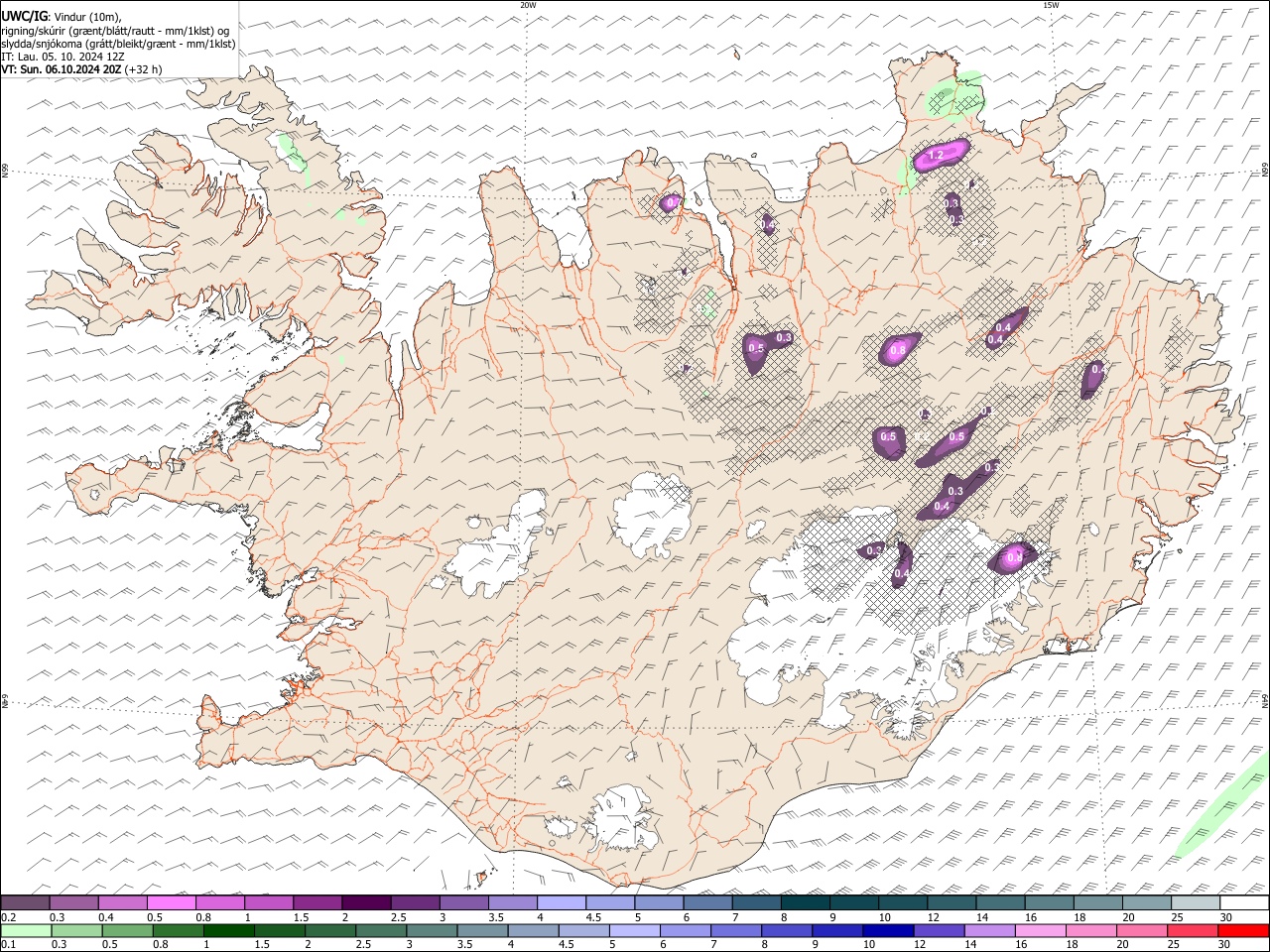Viewport: 1270px width, 952px height.
Task: Click the '20W' longitude label
Action: [528, 5]
